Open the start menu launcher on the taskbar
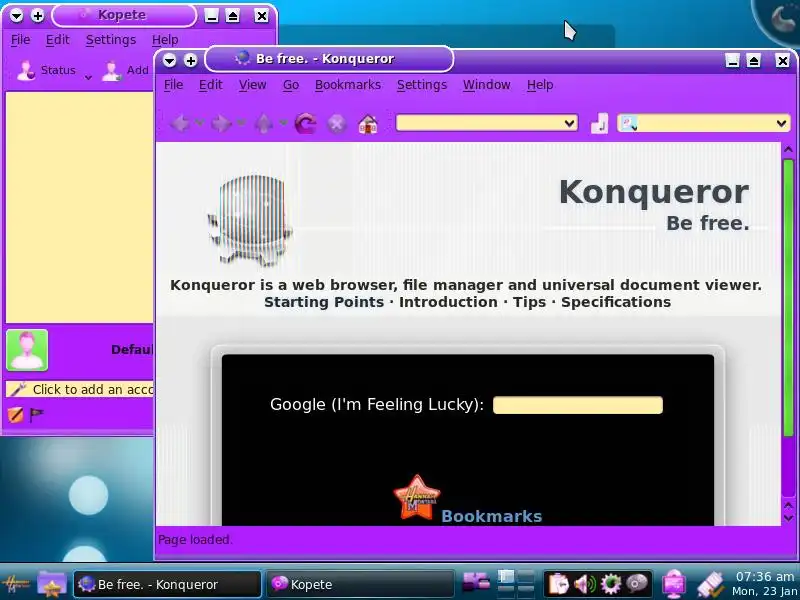Image resolution: width=800 pixels, height=600 pixels. pos(15,584)
